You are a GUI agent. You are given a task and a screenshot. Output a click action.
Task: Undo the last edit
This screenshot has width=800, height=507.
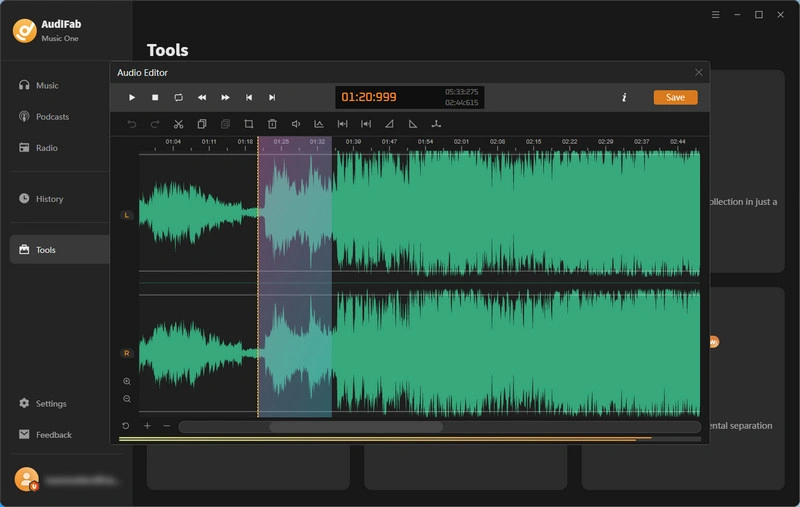coord(132,124)
